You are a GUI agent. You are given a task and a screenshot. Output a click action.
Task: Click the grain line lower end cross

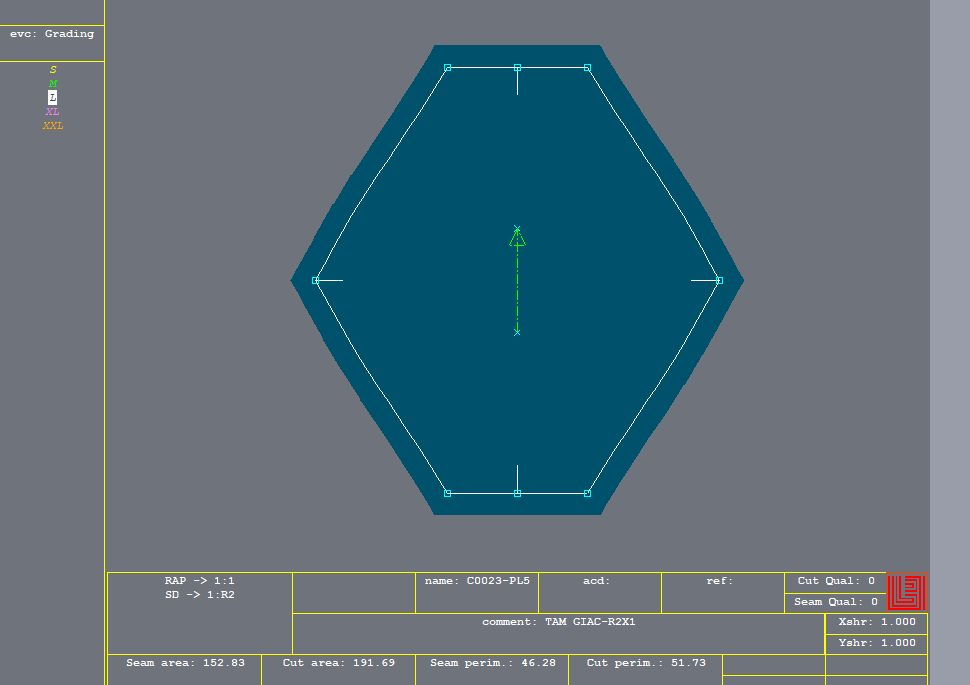pyautogui.click(x=517, y=332)
